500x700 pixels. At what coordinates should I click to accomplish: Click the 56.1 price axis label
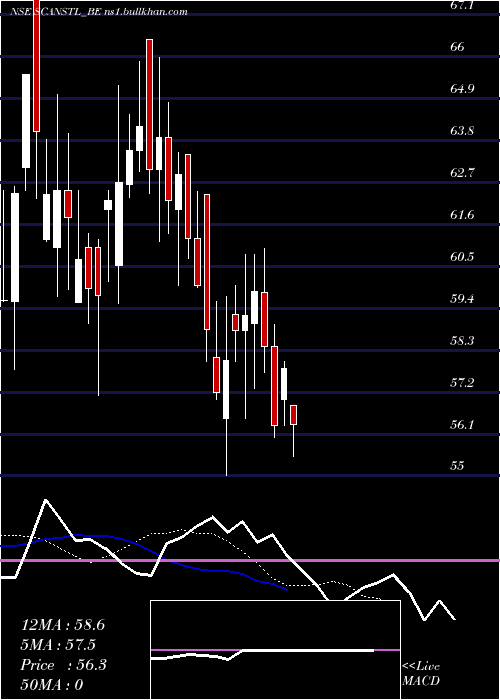[462, 425]
